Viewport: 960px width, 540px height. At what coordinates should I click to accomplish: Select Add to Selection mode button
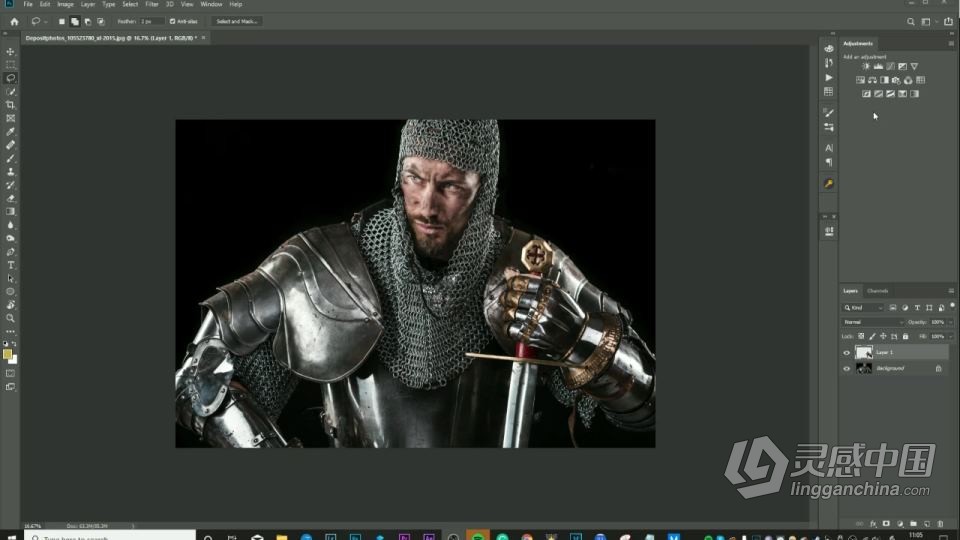pos(75,21)
